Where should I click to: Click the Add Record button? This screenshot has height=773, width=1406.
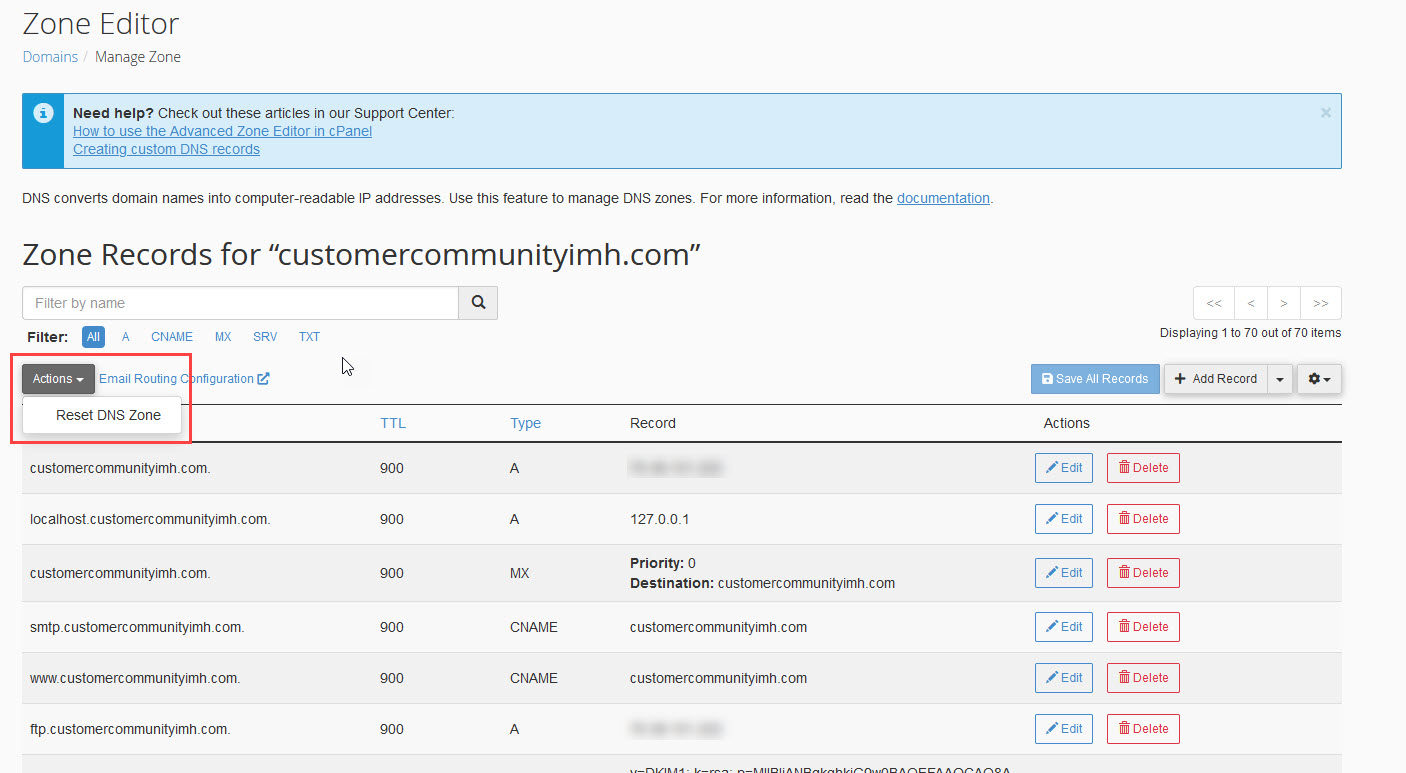(1215, 379)
